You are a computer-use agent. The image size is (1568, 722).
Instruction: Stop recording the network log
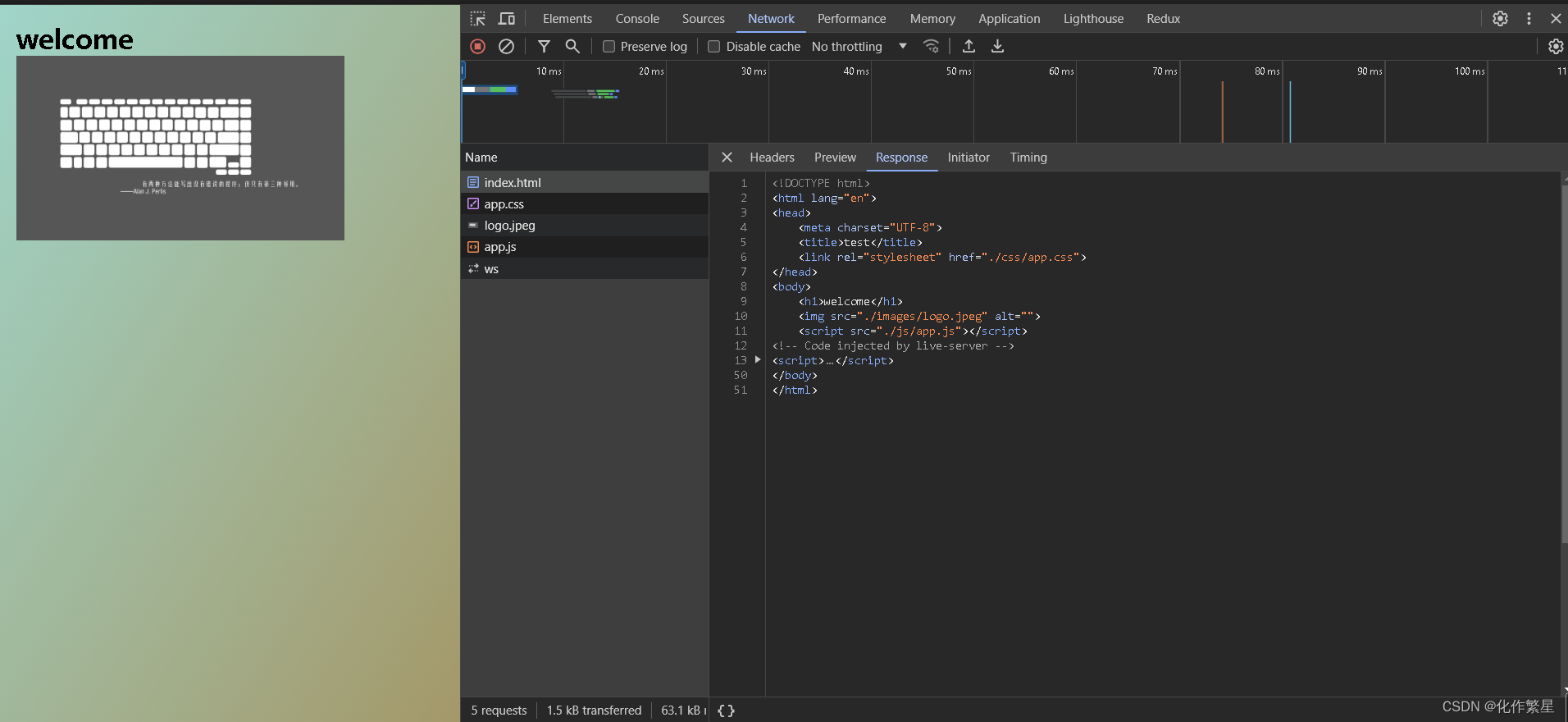point(478,47)
